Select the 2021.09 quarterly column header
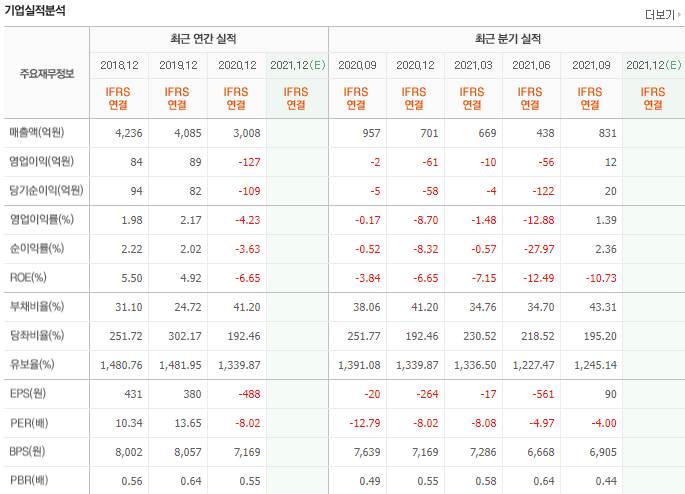The image size is (685, 494). 592,65
